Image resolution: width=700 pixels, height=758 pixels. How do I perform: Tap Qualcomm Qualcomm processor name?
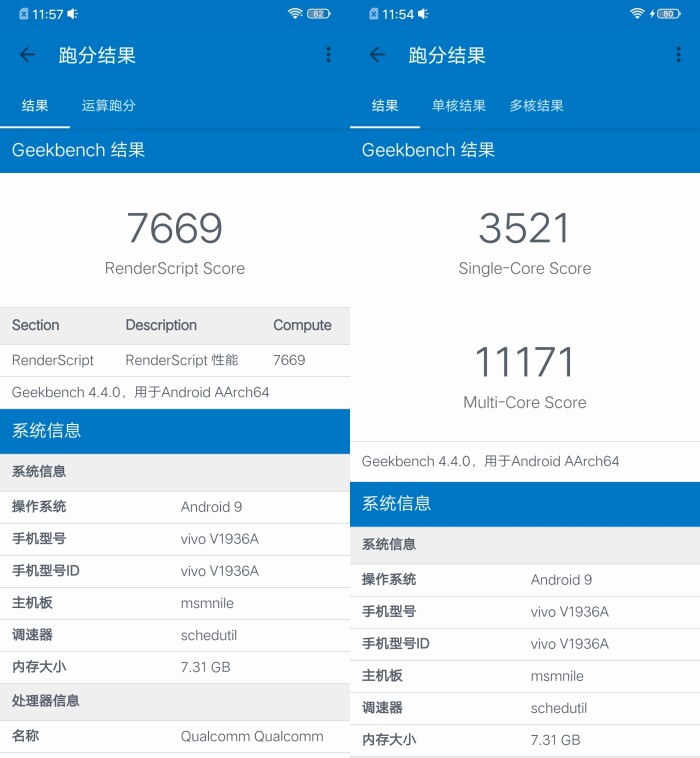[252, 736]
